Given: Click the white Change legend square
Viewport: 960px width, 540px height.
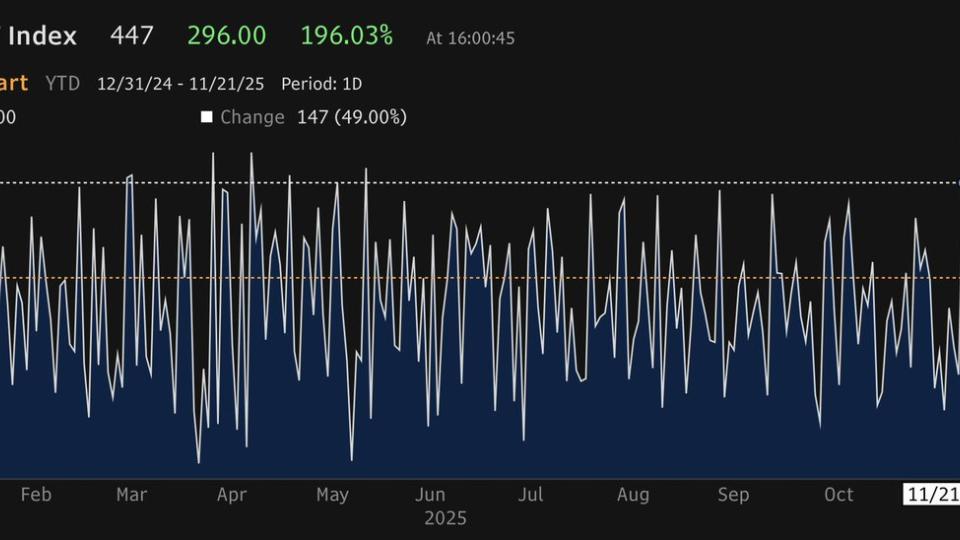Looking at the screenshot, I should point(207,117).
